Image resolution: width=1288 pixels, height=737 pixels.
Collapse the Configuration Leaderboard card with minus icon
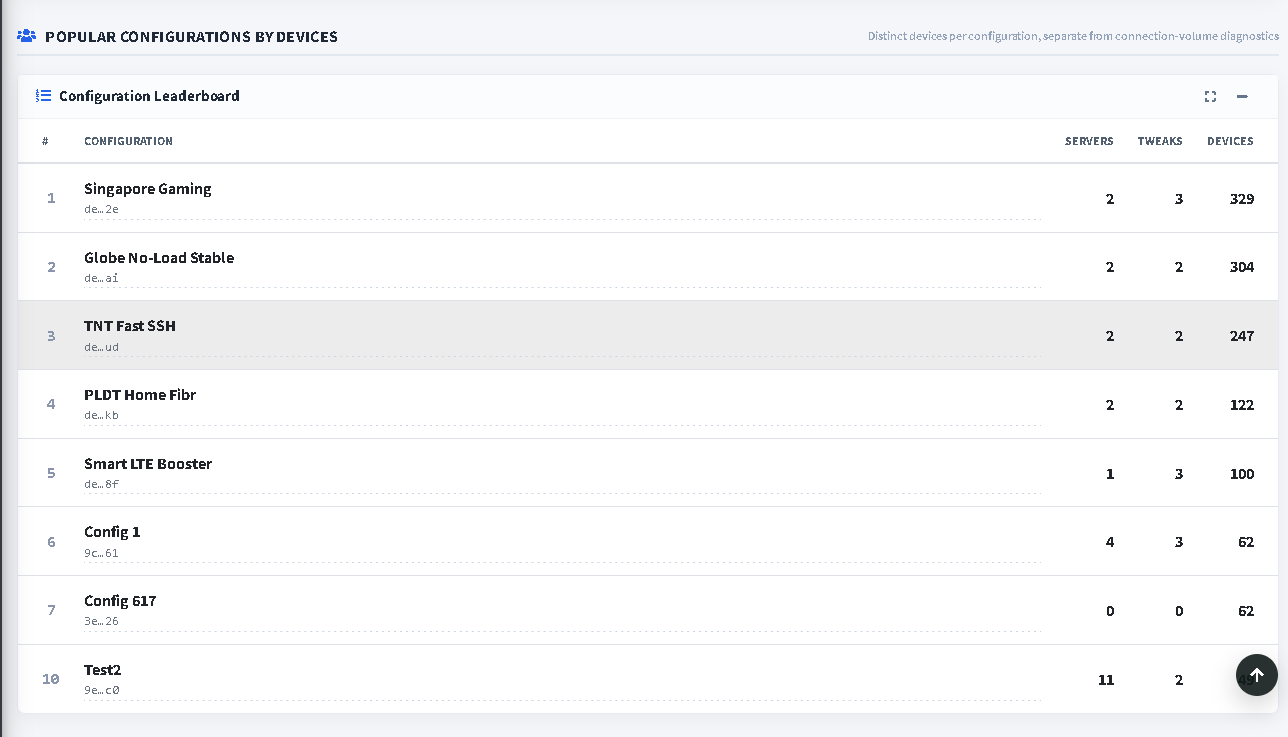pos(1242,96)
